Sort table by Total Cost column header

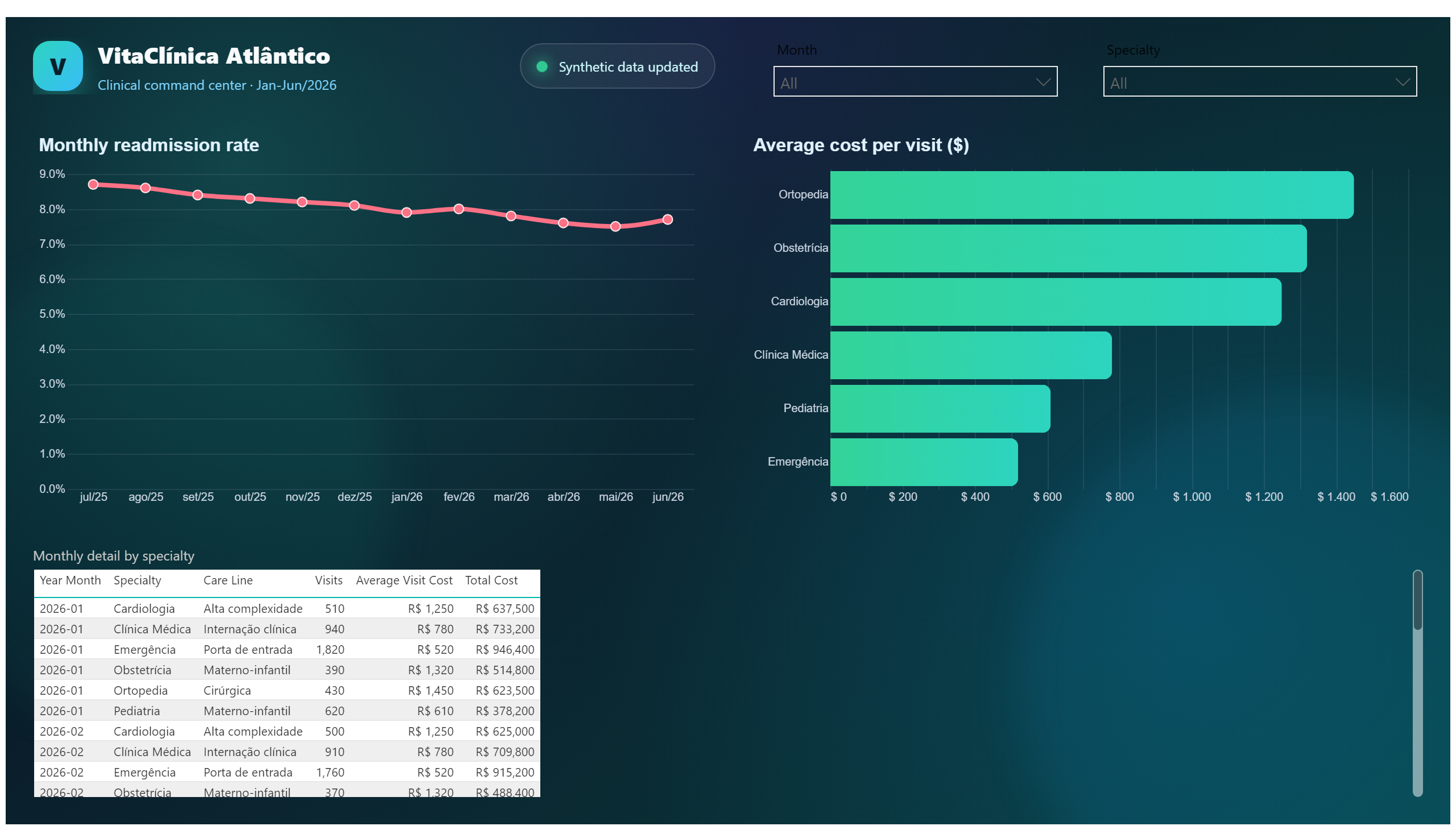[x=491, y=580]
